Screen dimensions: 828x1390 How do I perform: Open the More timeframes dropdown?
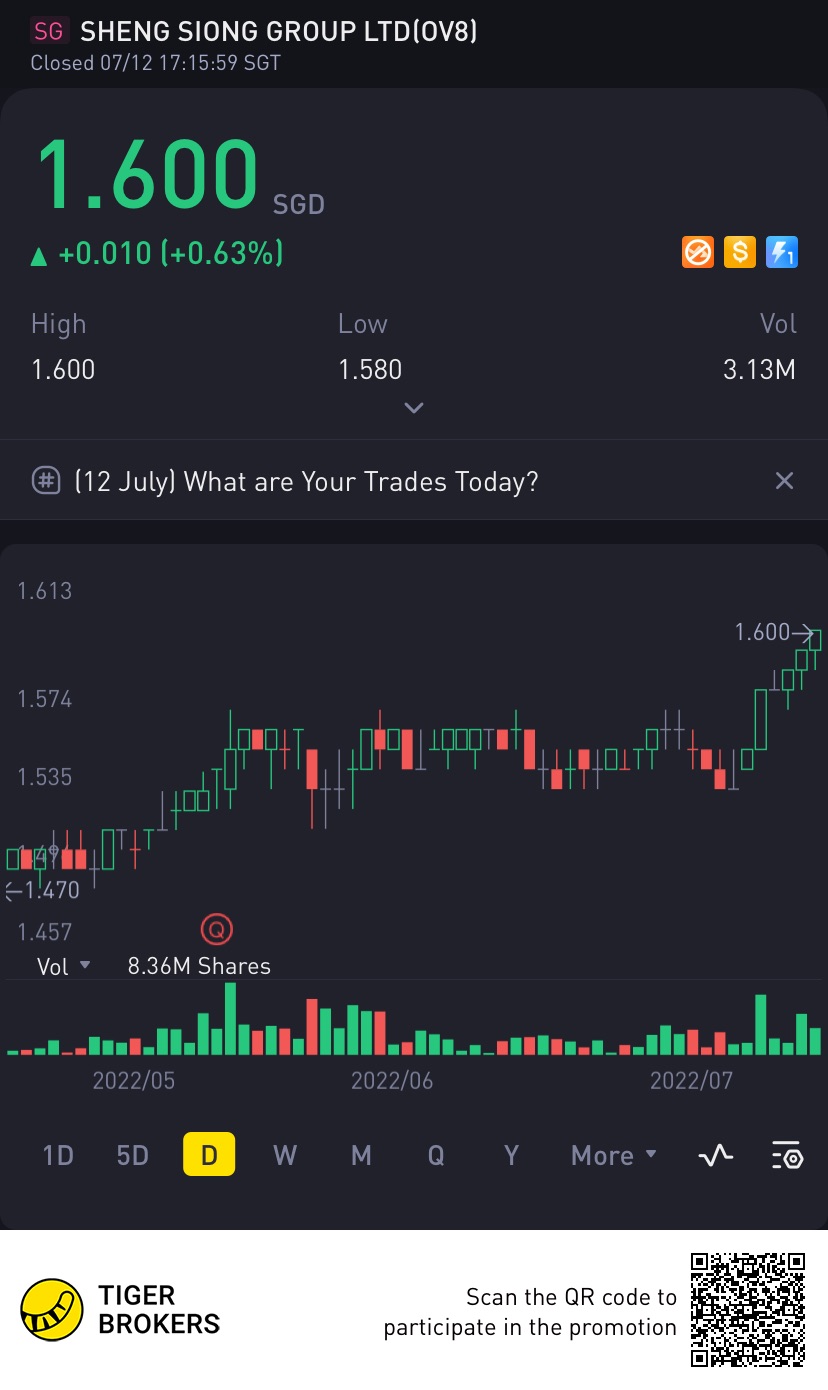(614, 1156)
